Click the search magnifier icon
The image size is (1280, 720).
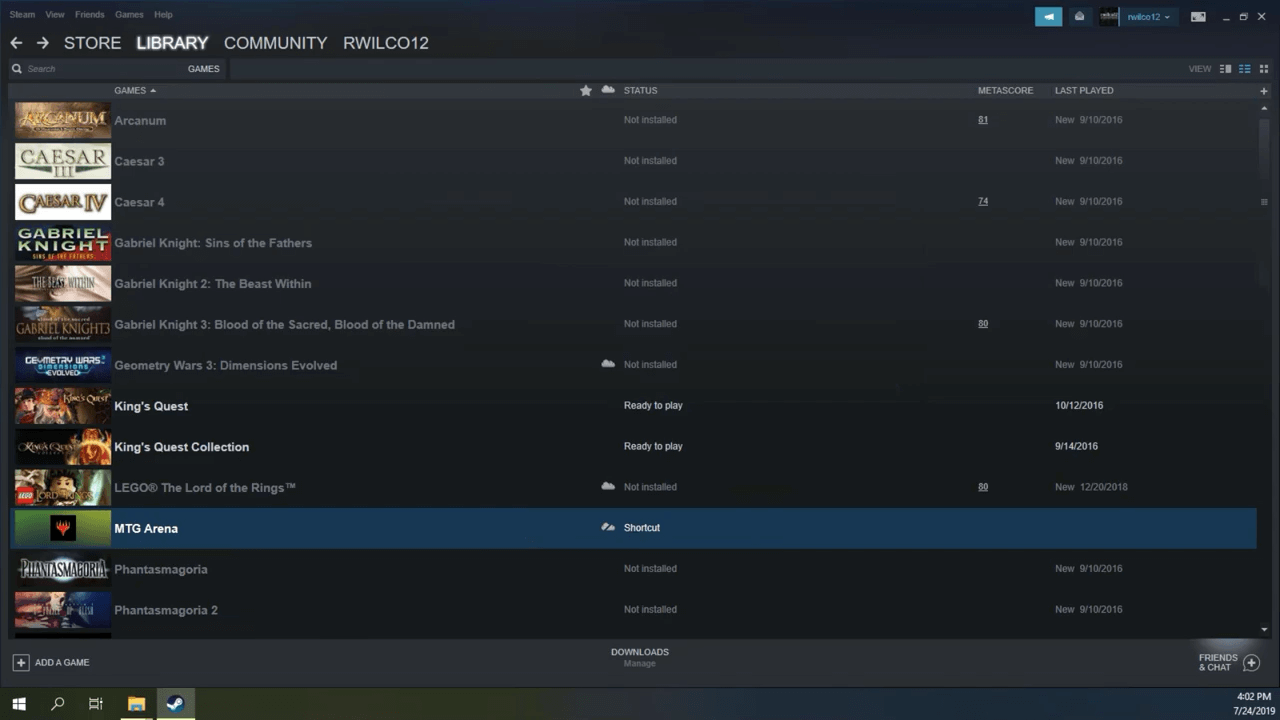(17, 69)
